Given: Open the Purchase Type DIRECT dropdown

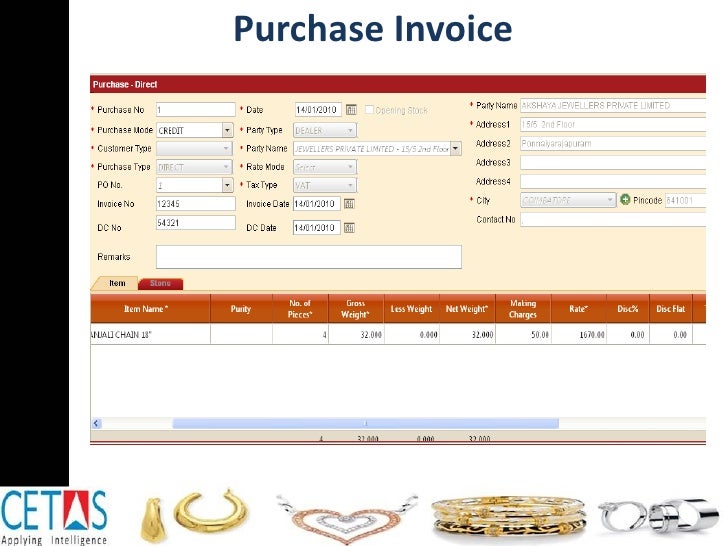Looking at the screenshot, I should [x=194, y=167].
